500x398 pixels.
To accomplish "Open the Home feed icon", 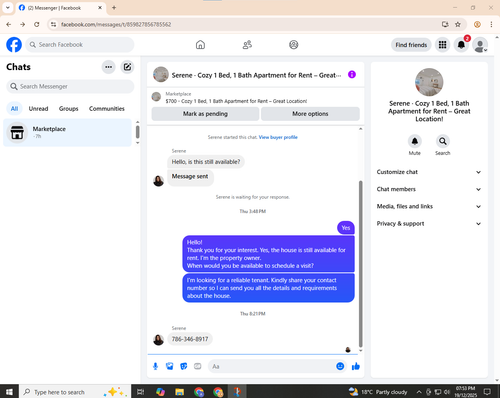I will click(x=200, y=45).
